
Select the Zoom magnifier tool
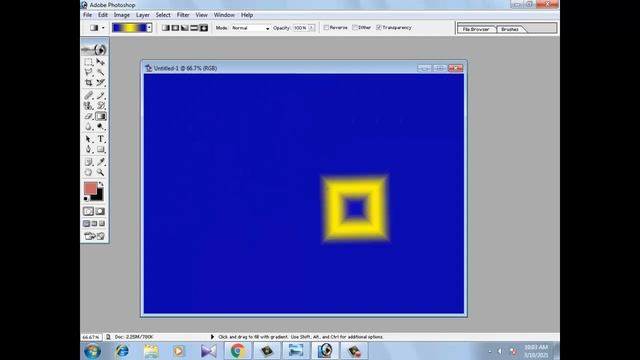100,173
